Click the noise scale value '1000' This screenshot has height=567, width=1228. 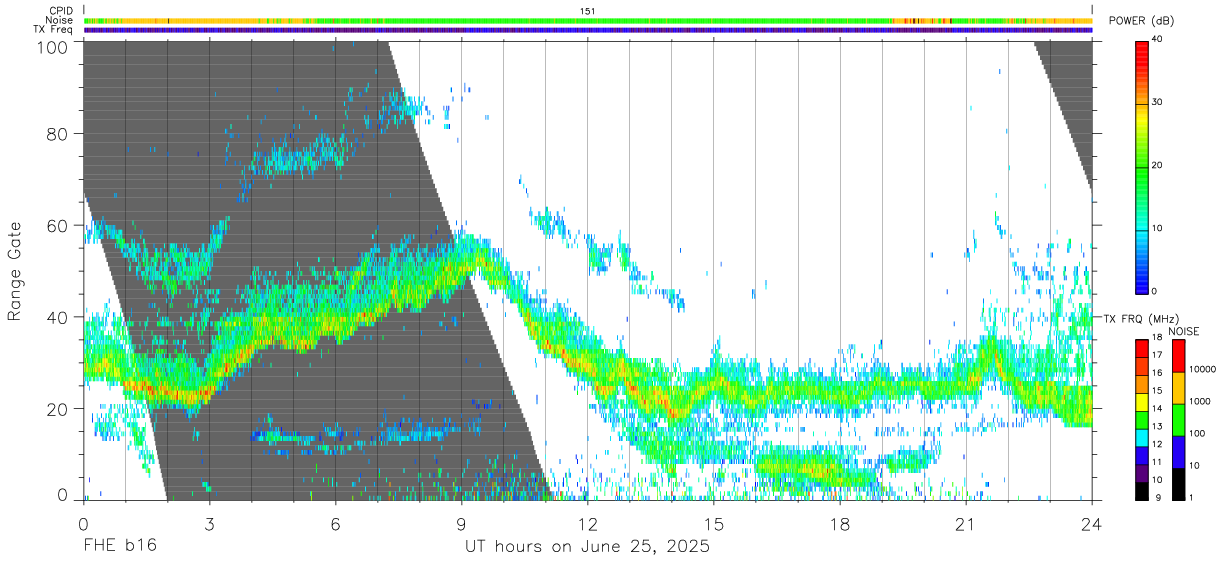(x=1200, y=400)
